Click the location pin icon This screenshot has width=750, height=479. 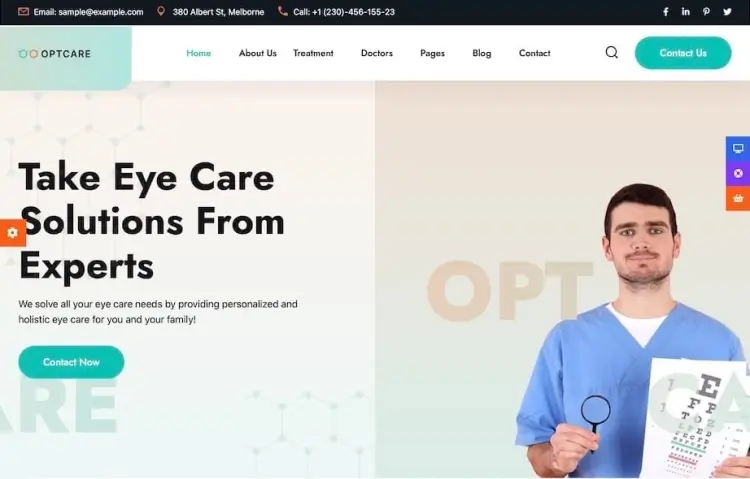coord(161,11)
